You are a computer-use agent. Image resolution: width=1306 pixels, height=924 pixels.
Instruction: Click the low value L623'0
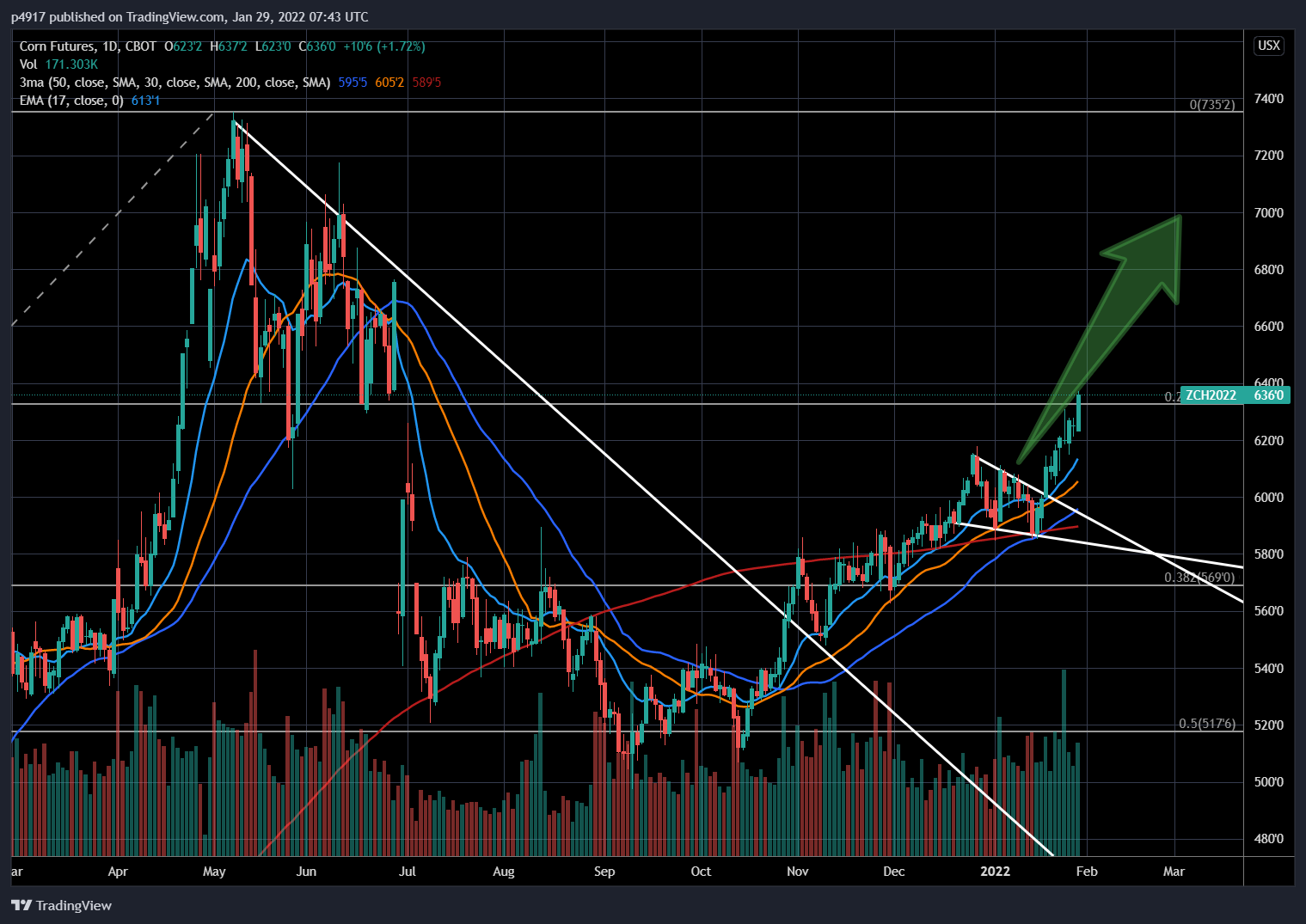[x=273, y=46]
